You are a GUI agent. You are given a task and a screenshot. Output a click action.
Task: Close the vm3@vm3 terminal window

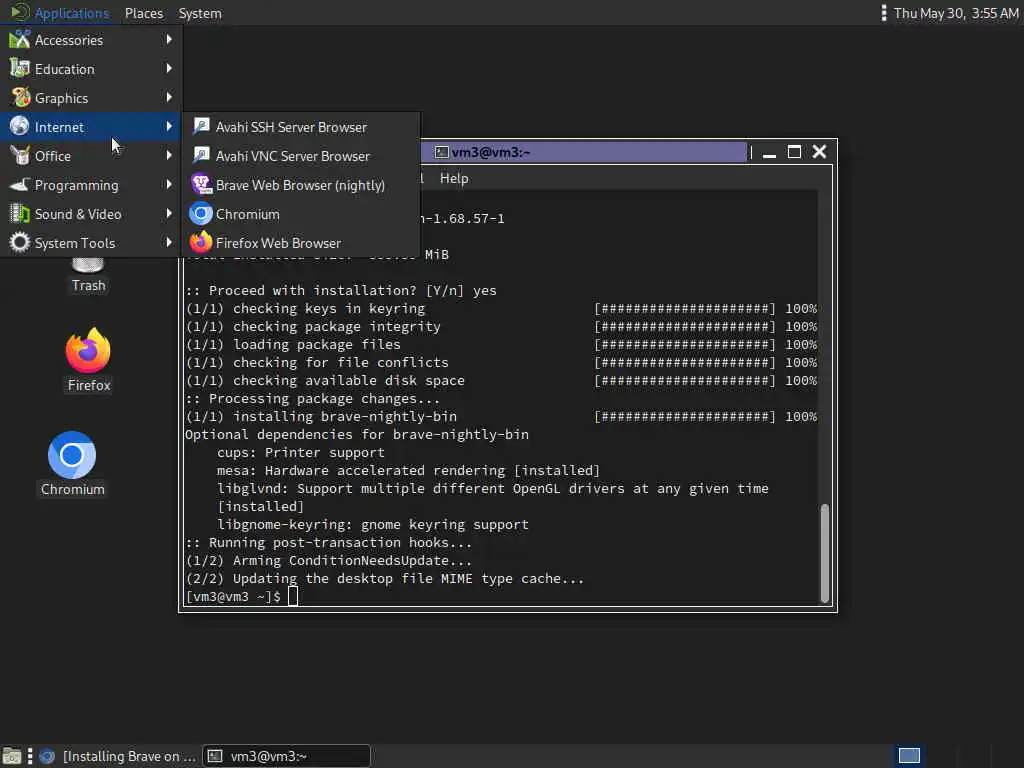tap(819, 152)
